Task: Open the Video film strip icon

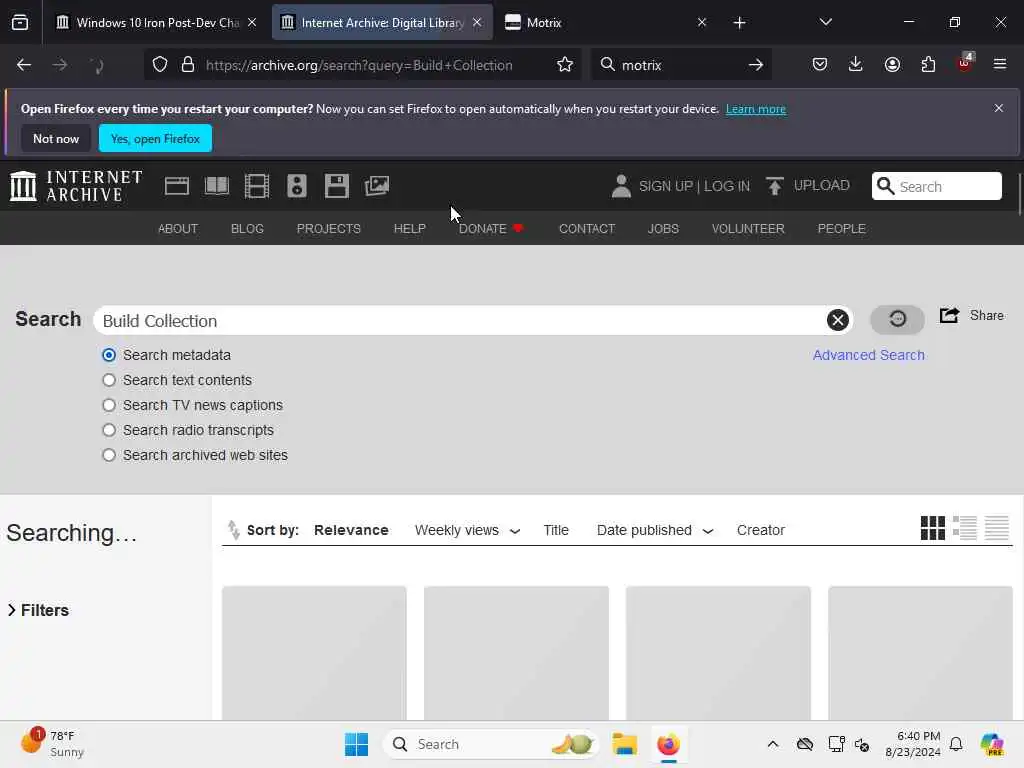Action: 257,186
